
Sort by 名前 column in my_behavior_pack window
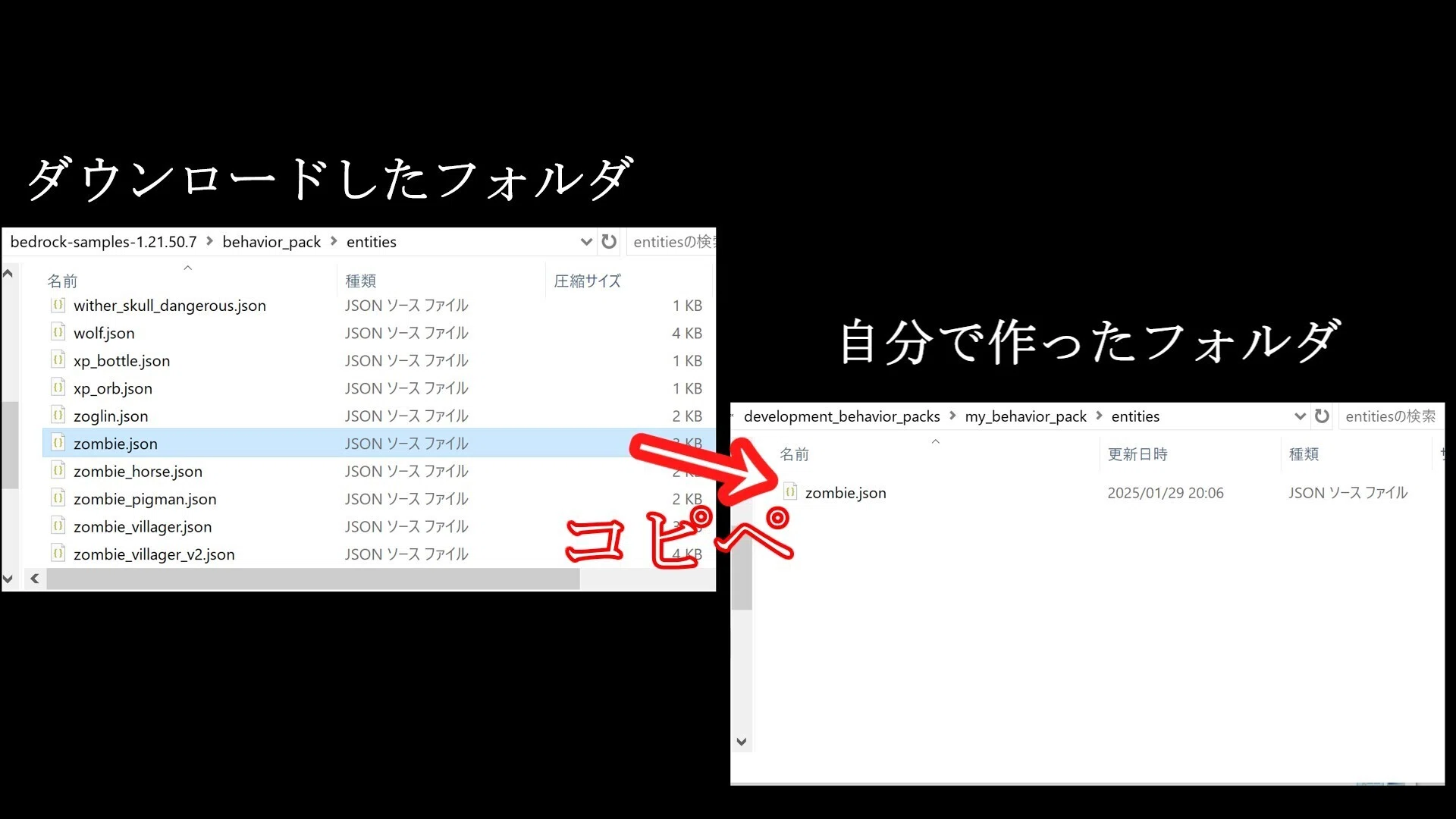pos(795,454)
